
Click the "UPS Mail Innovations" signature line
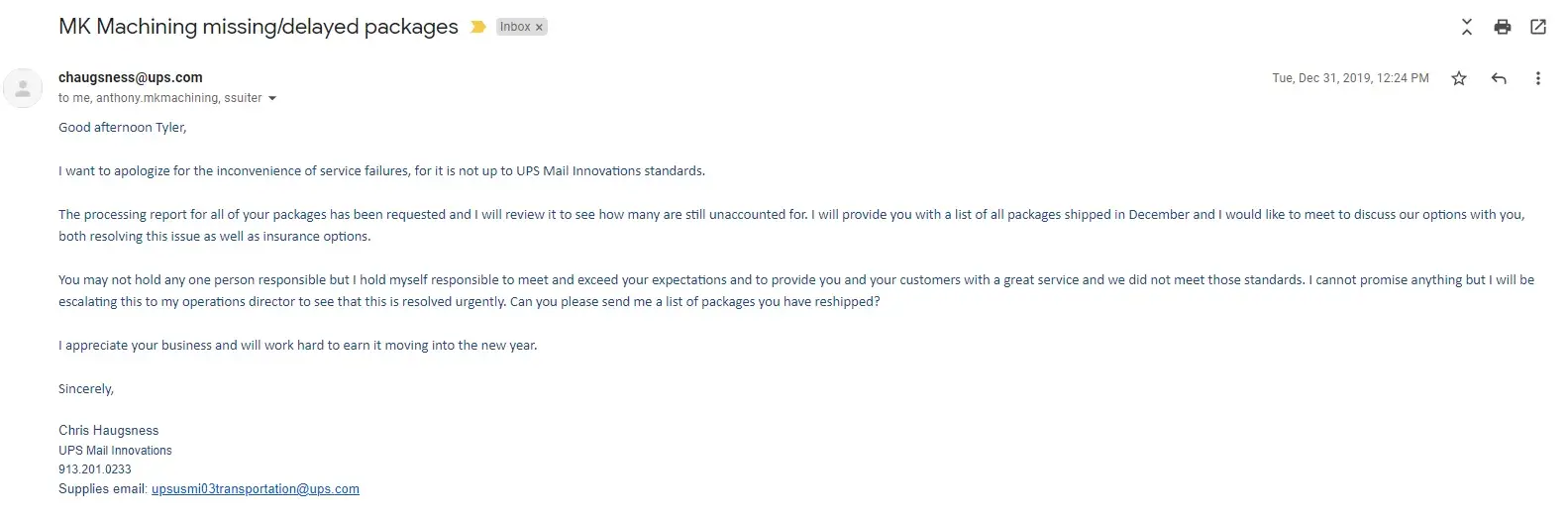(x=115, y=451)
